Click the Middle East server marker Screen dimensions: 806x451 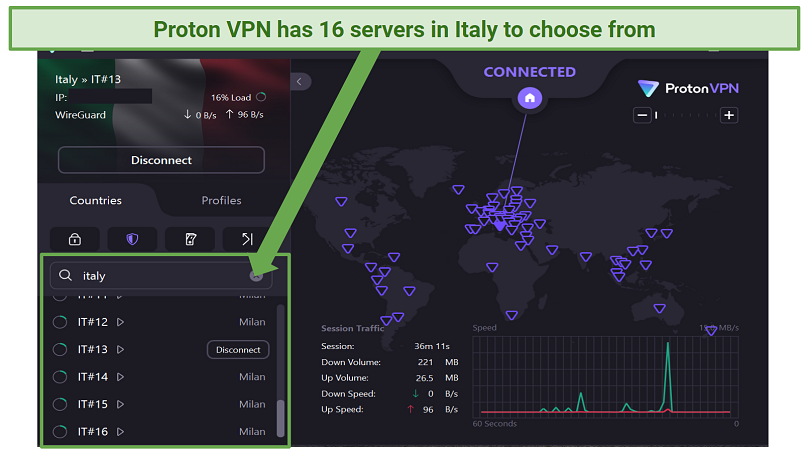pos(552,250)
